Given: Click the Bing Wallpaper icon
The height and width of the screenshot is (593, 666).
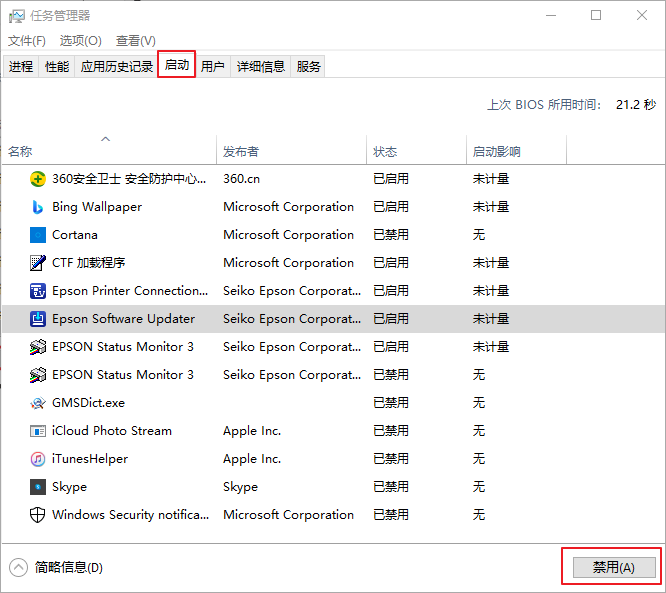Looking at the screenshot, I should (38, 207).
